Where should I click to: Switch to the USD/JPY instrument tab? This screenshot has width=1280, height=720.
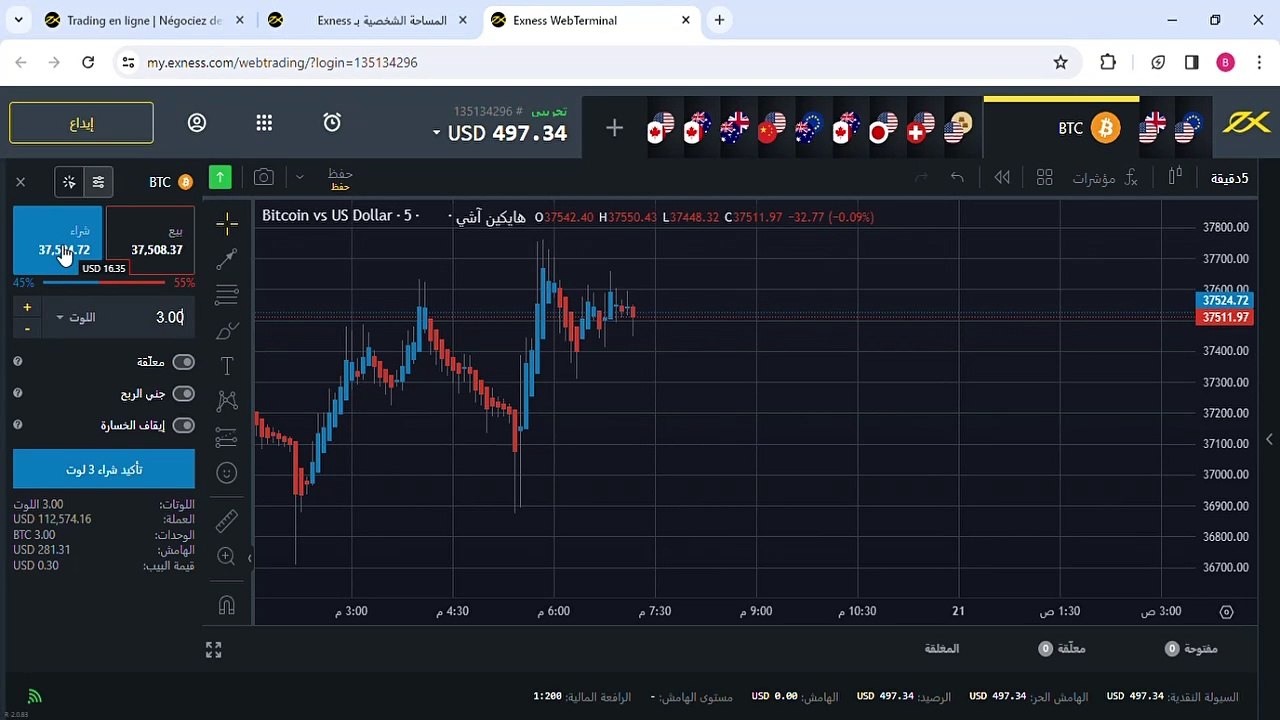[x=883, y=128]
